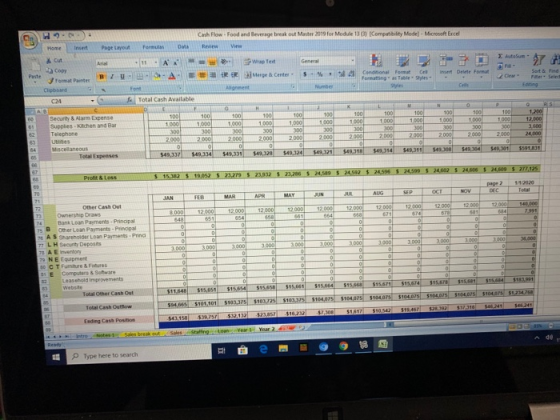Set top vertical alignment
The image size is (560, 420).
point(191,62)
